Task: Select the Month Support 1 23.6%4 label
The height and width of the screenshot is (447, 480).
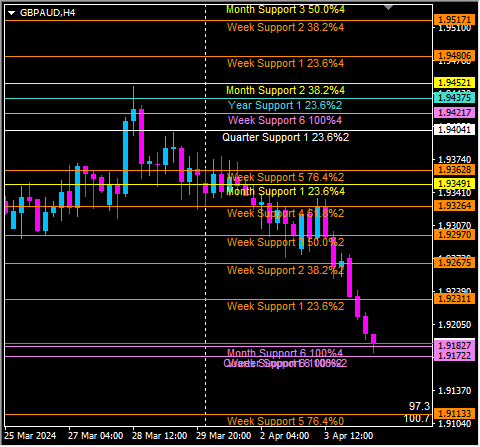Action: point(285,191)
